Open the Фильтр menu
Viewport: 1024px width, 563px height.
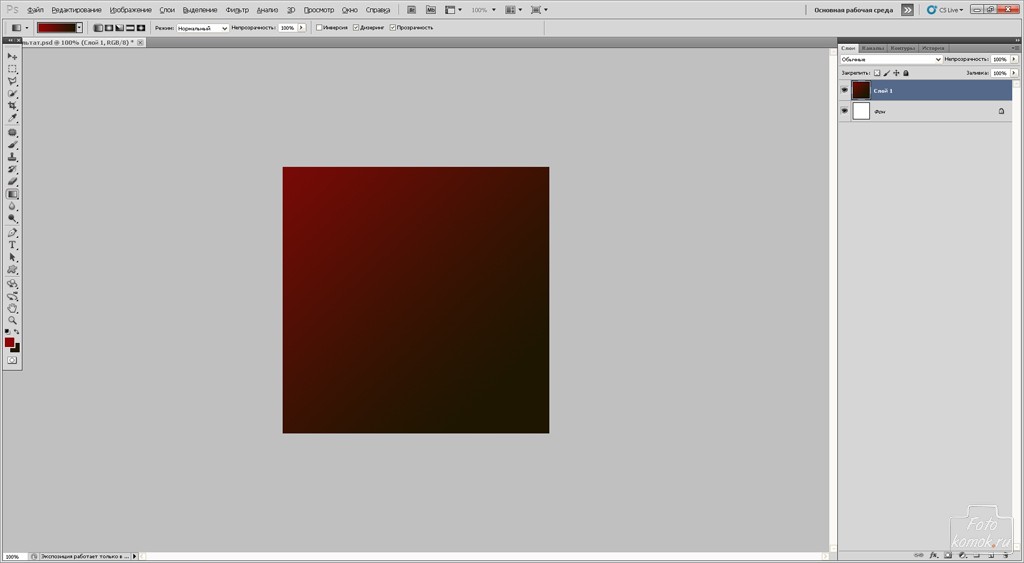pos(237,10)
